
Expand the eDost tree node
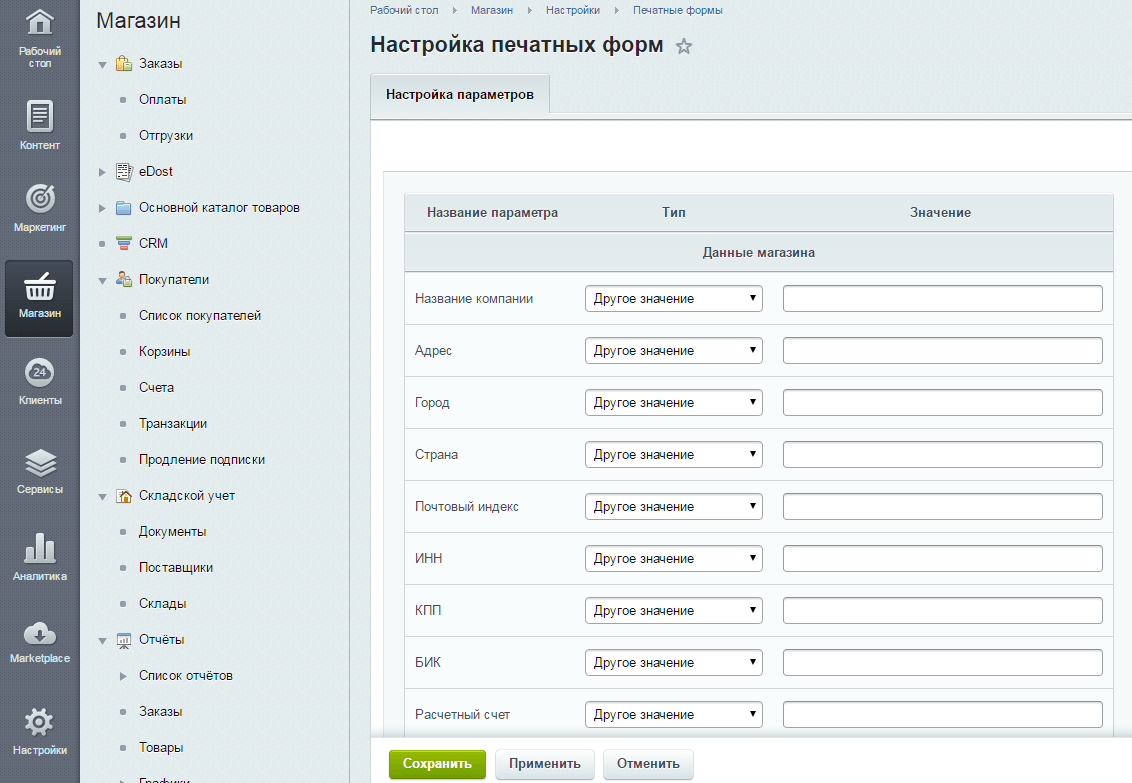(102, 172)
